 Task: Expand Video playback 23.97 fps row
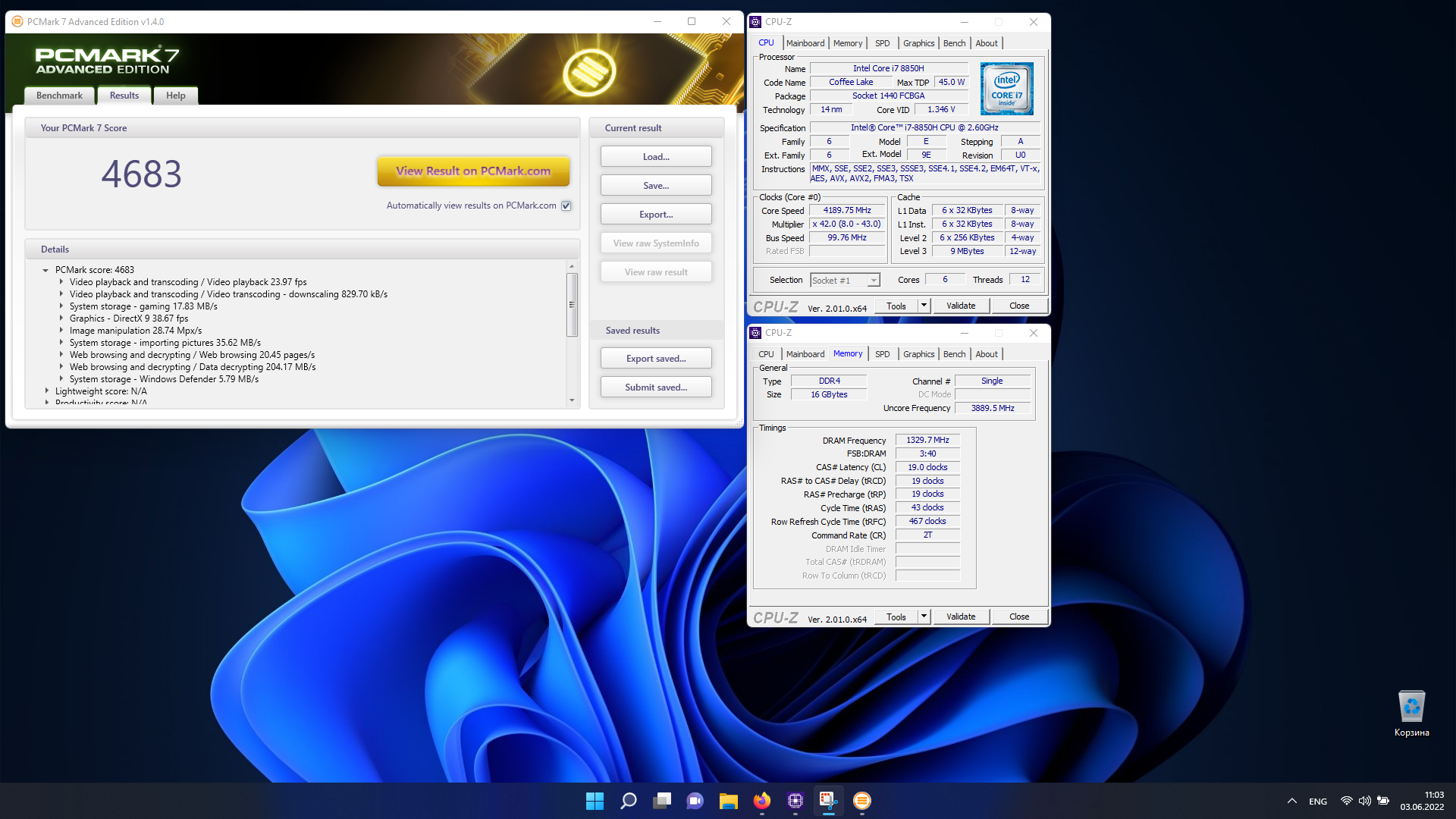(x=61, y=282)
